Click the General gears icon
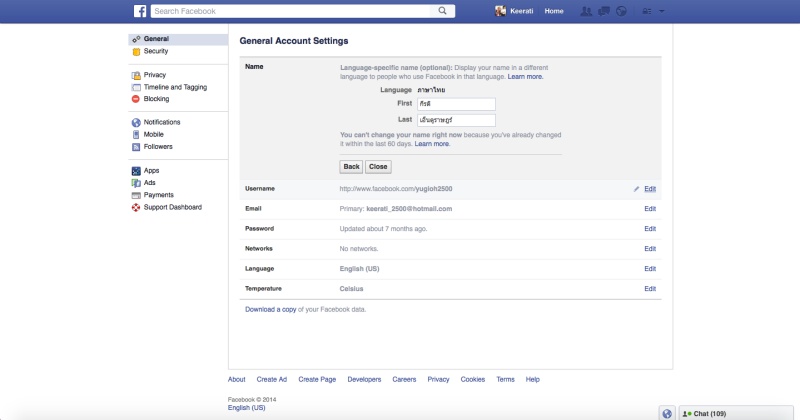Viewport: 800px width, 420px height. pyautogui.click(x=136, y=39)
